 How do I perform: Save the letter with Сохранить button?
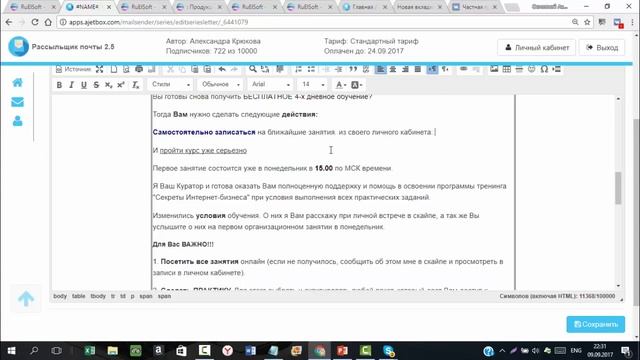[596, 324]
